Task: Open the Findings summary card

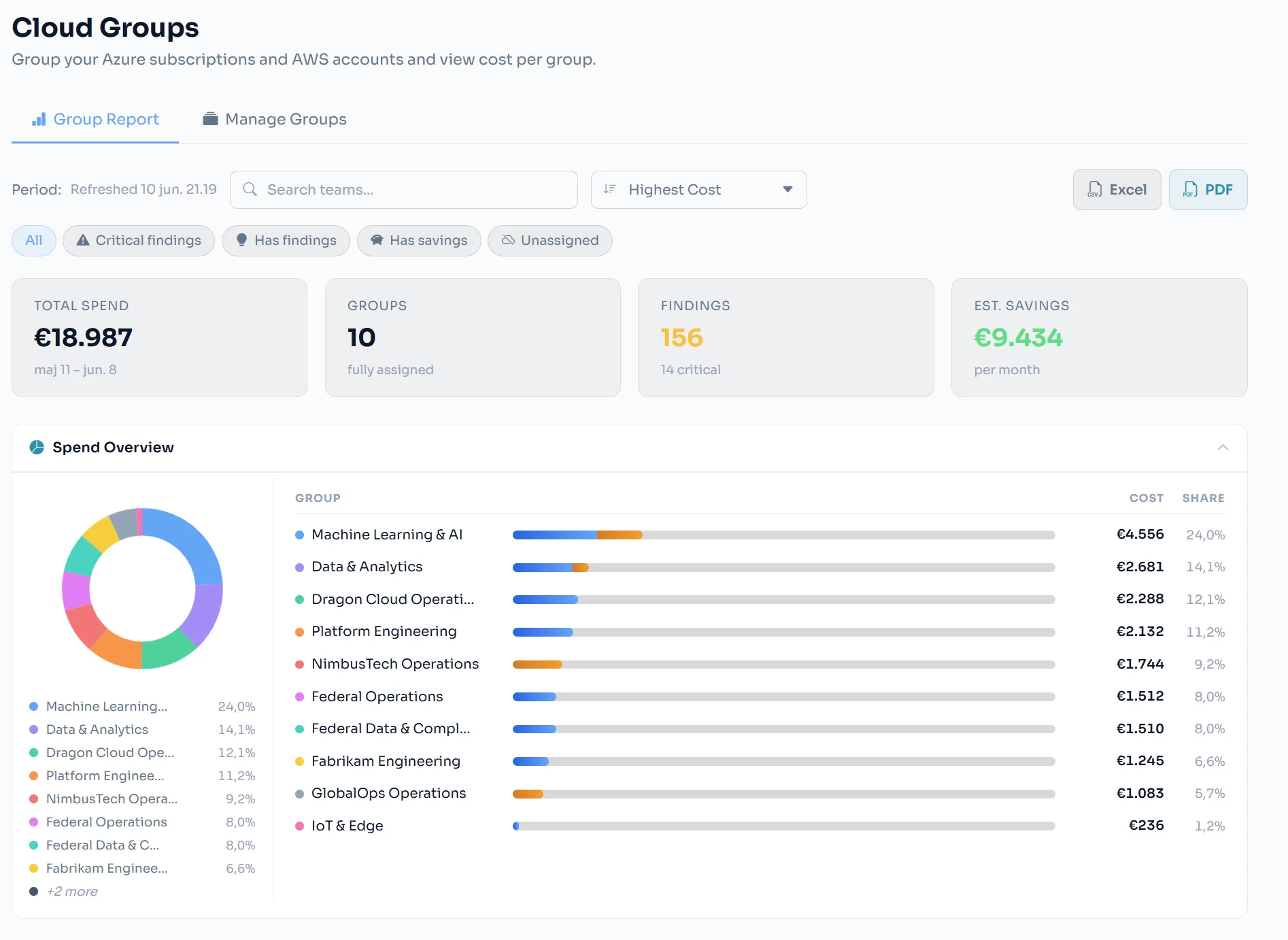Action: coord(786,337)
